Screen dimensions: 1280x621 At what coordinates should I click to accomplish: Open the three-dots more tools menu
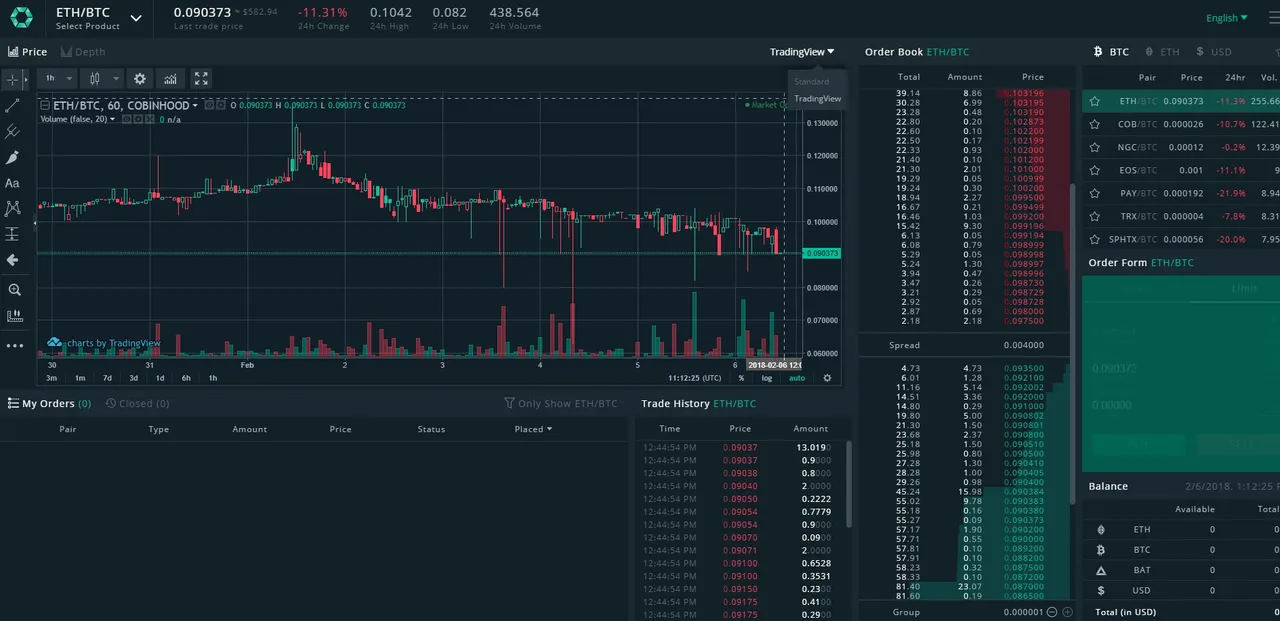[x=13, y=346]
